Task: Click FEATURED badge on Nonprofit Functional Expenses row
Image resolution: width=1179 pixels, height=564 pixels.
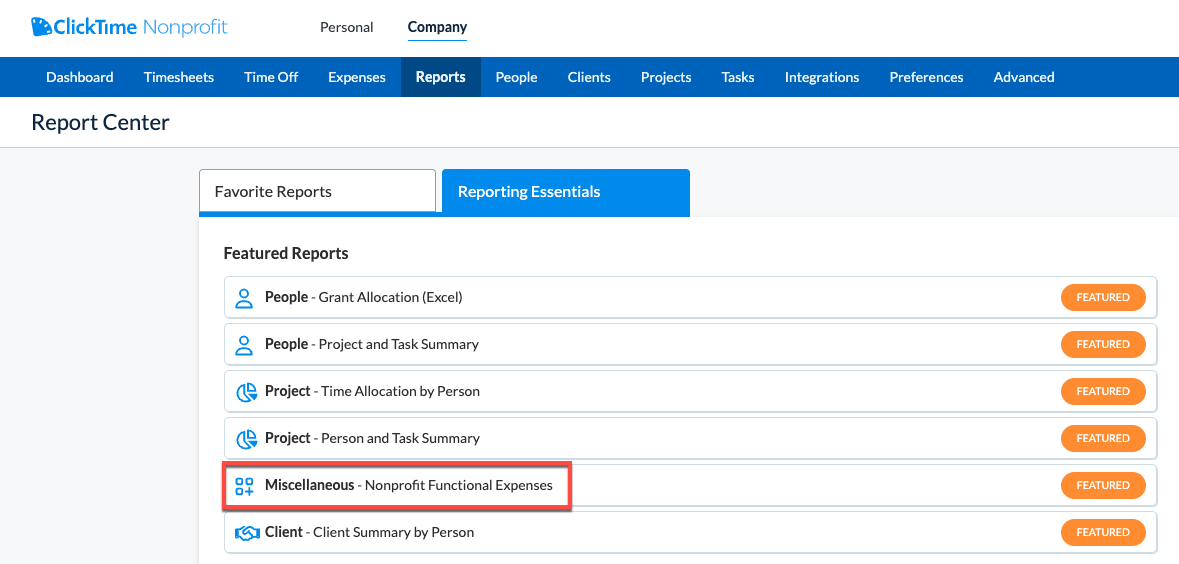Action: 1103,486
